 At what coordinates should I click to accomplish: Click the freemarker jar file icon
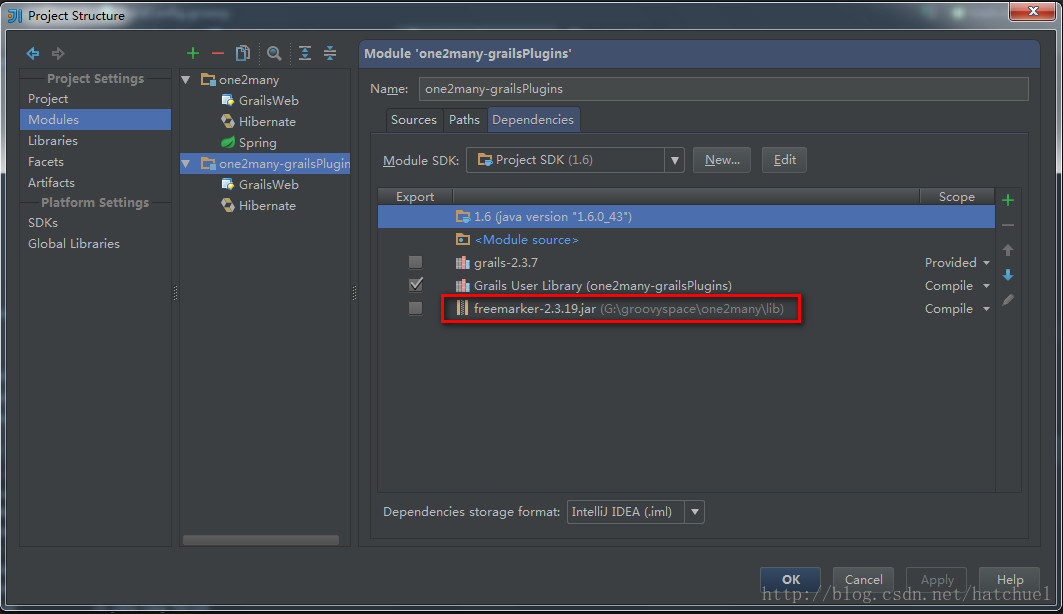point(462,308)
